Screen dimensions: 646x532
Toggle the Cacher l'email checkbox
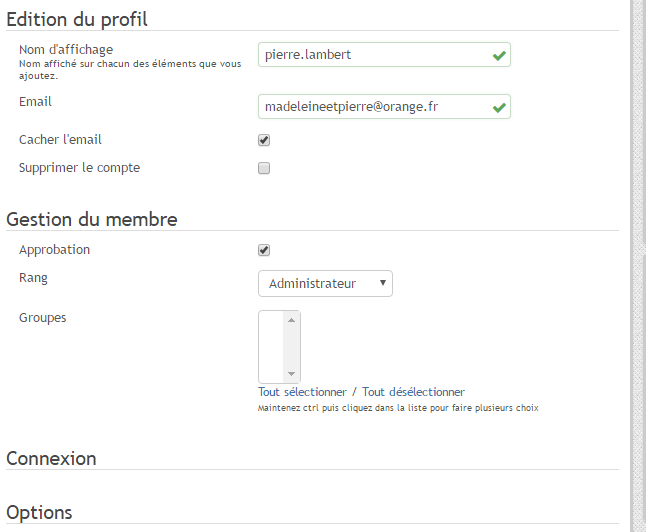click(264, 140)
